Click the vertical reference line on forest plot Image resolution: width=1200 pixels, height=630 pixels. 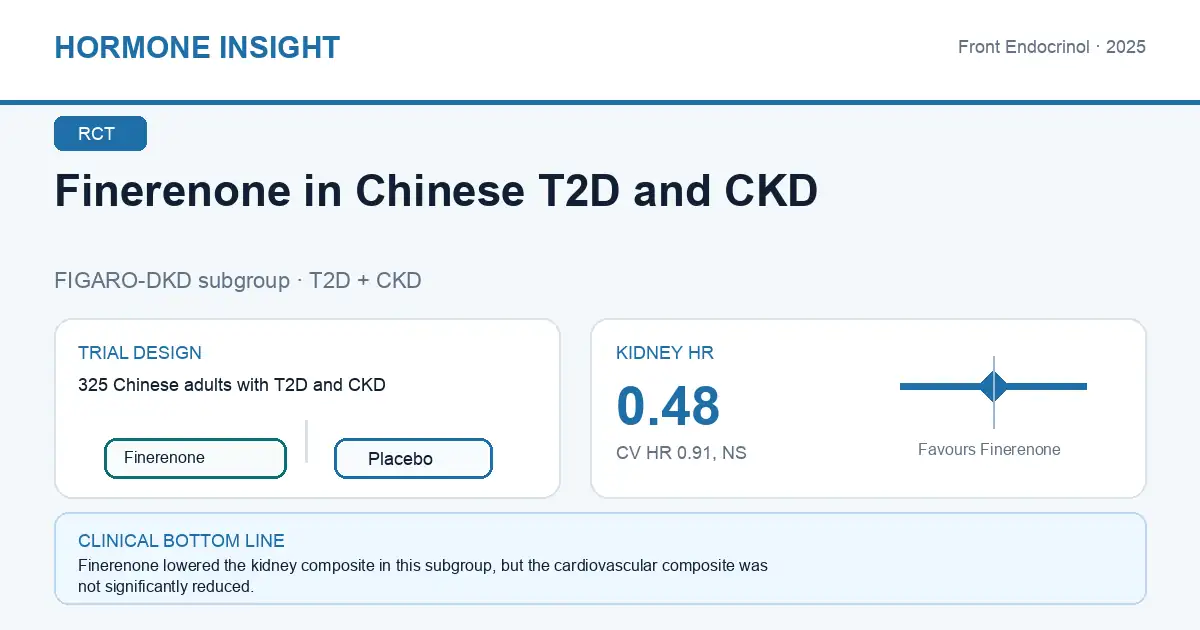click(x=994, y=392)
